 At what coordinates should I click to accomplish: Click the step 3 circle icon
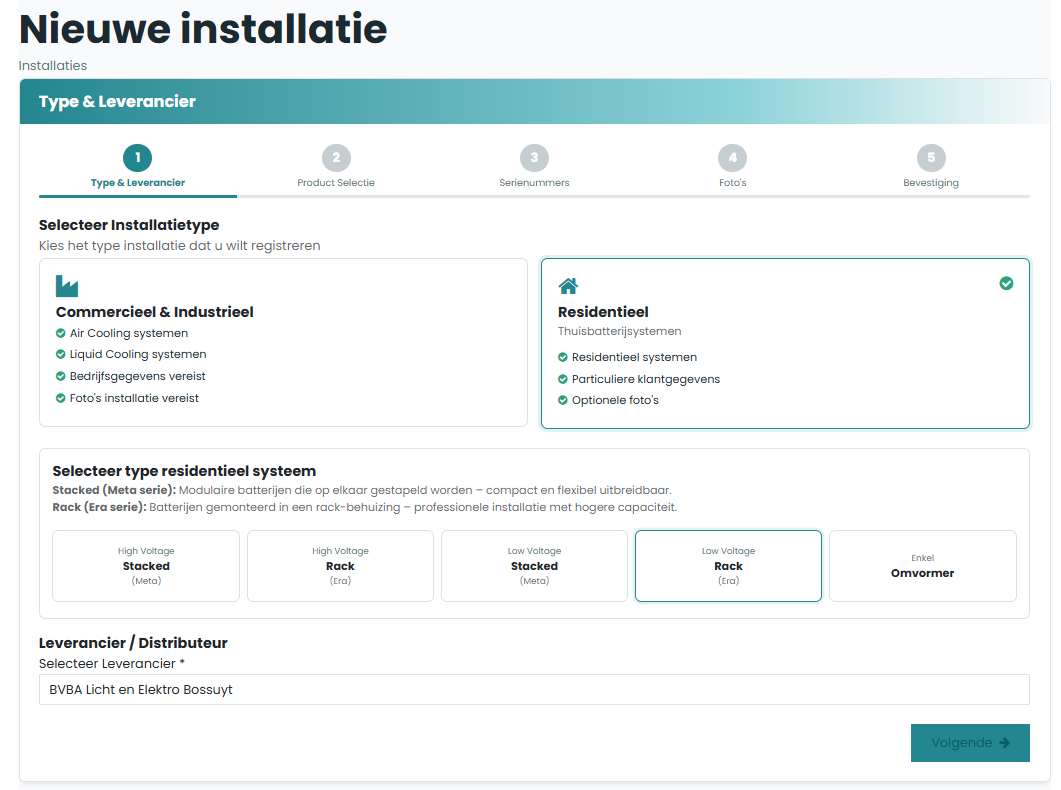[x=535, y=158]
